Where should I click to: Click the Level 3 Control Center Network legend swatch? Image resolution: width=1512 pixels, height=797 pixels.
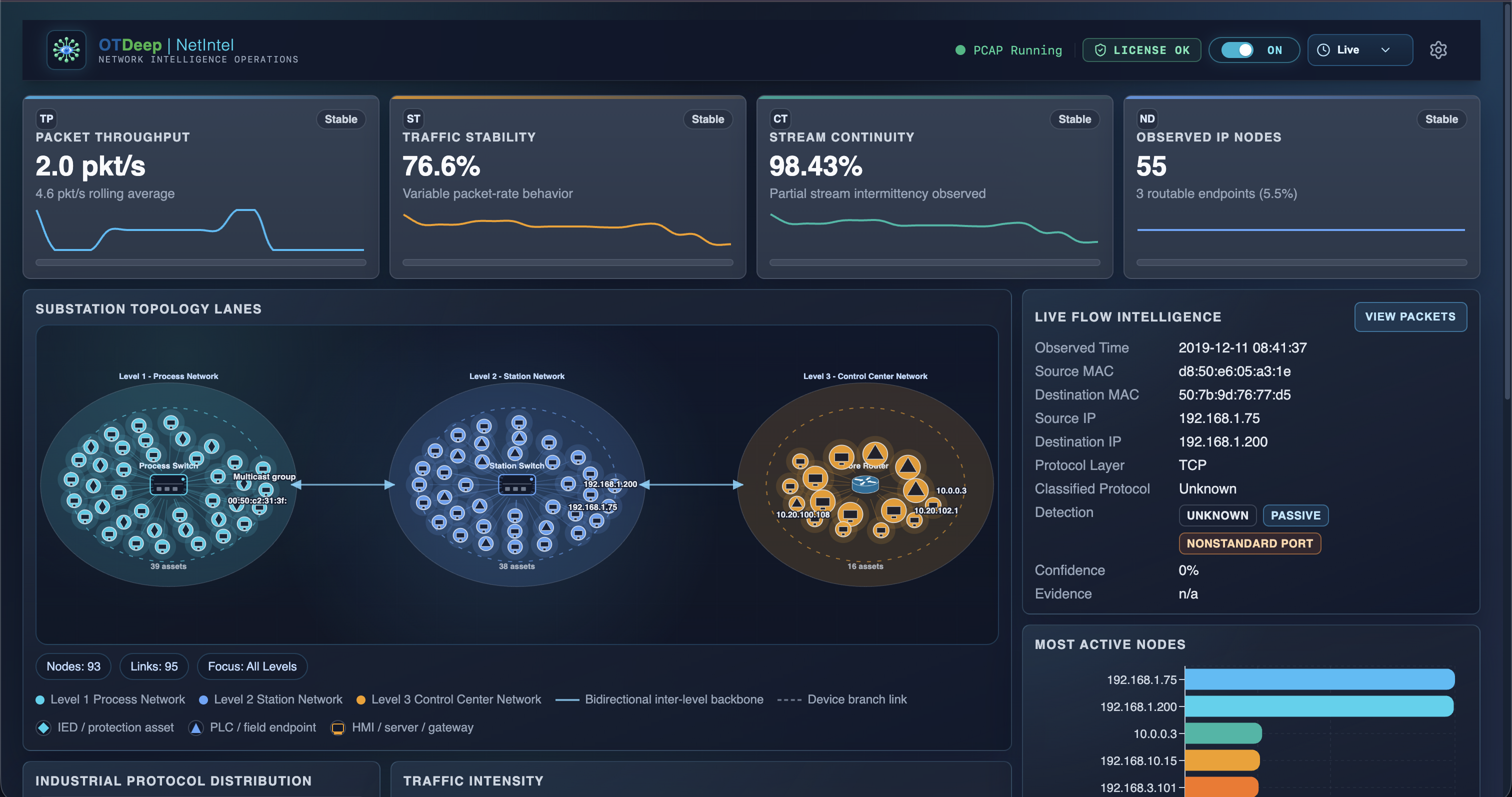[361, 699]
